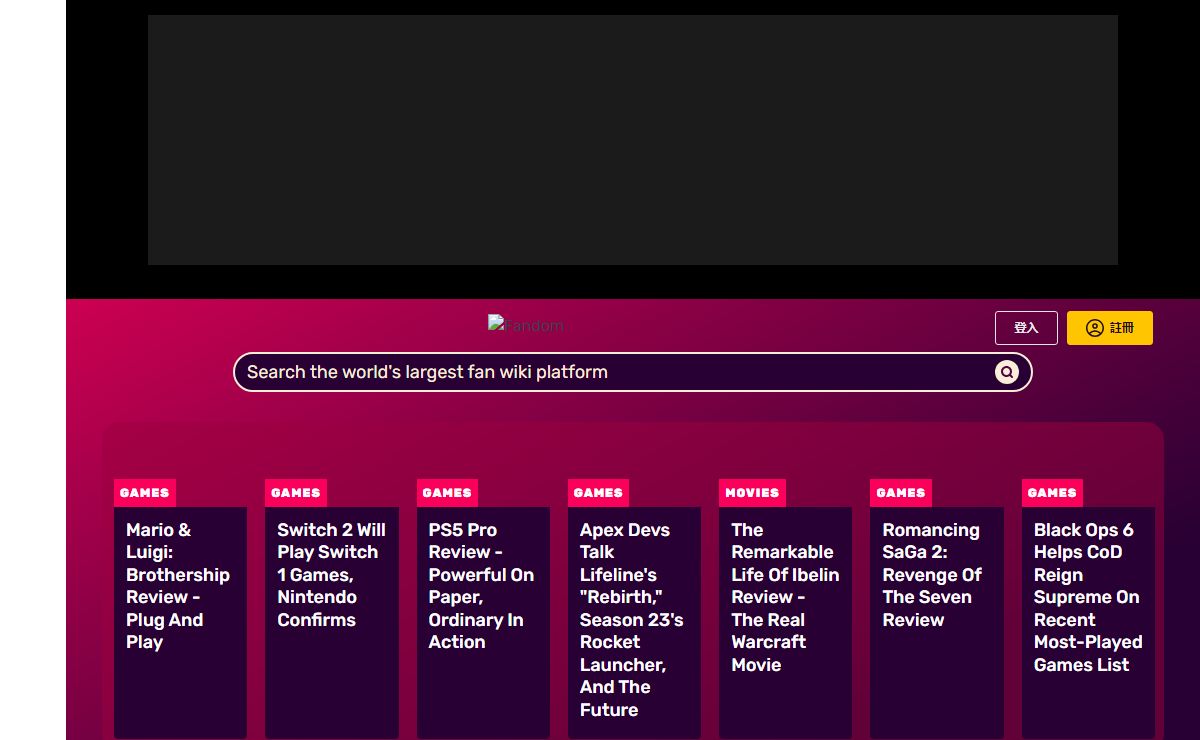The width and height of the screenshot is (1200, 740).
Task: Click the search magnifier icon
Action: click(x=1007, y=372)
